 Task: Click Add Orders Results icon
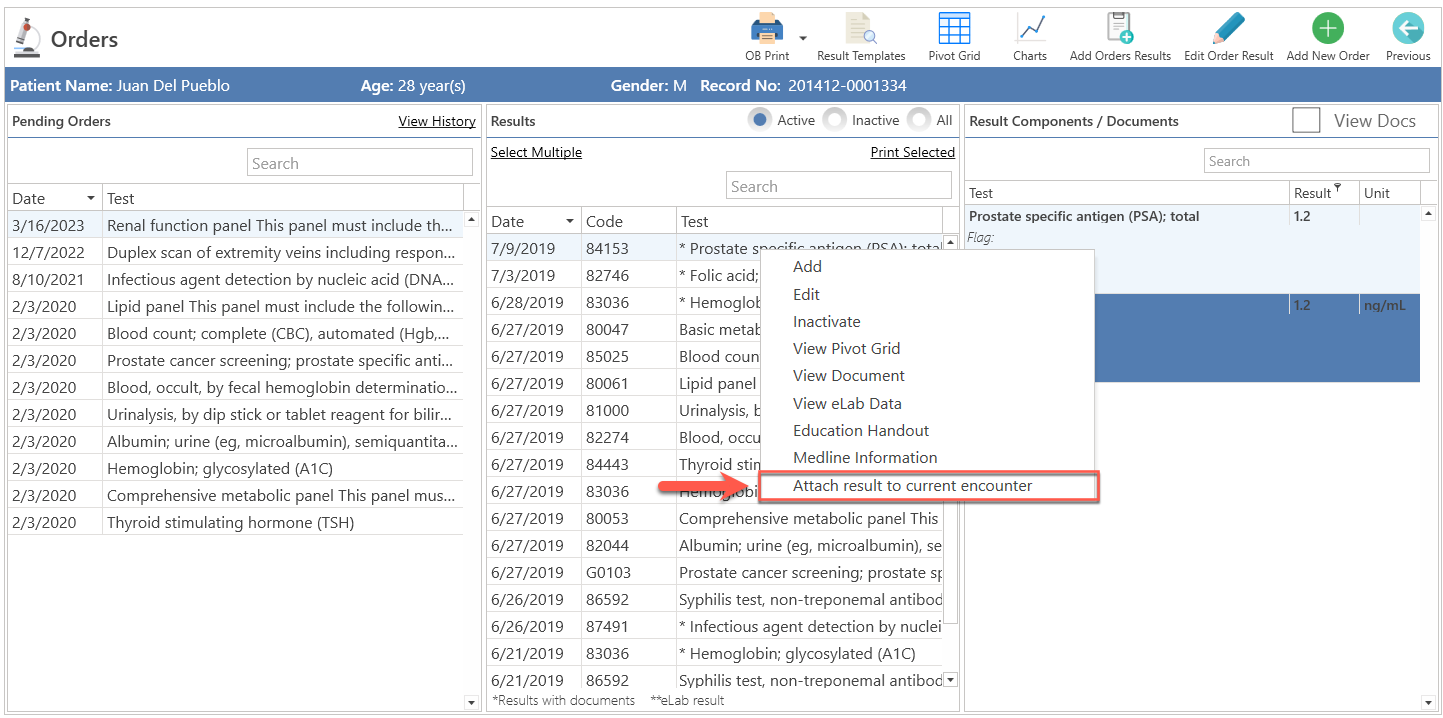[1120, 29]
